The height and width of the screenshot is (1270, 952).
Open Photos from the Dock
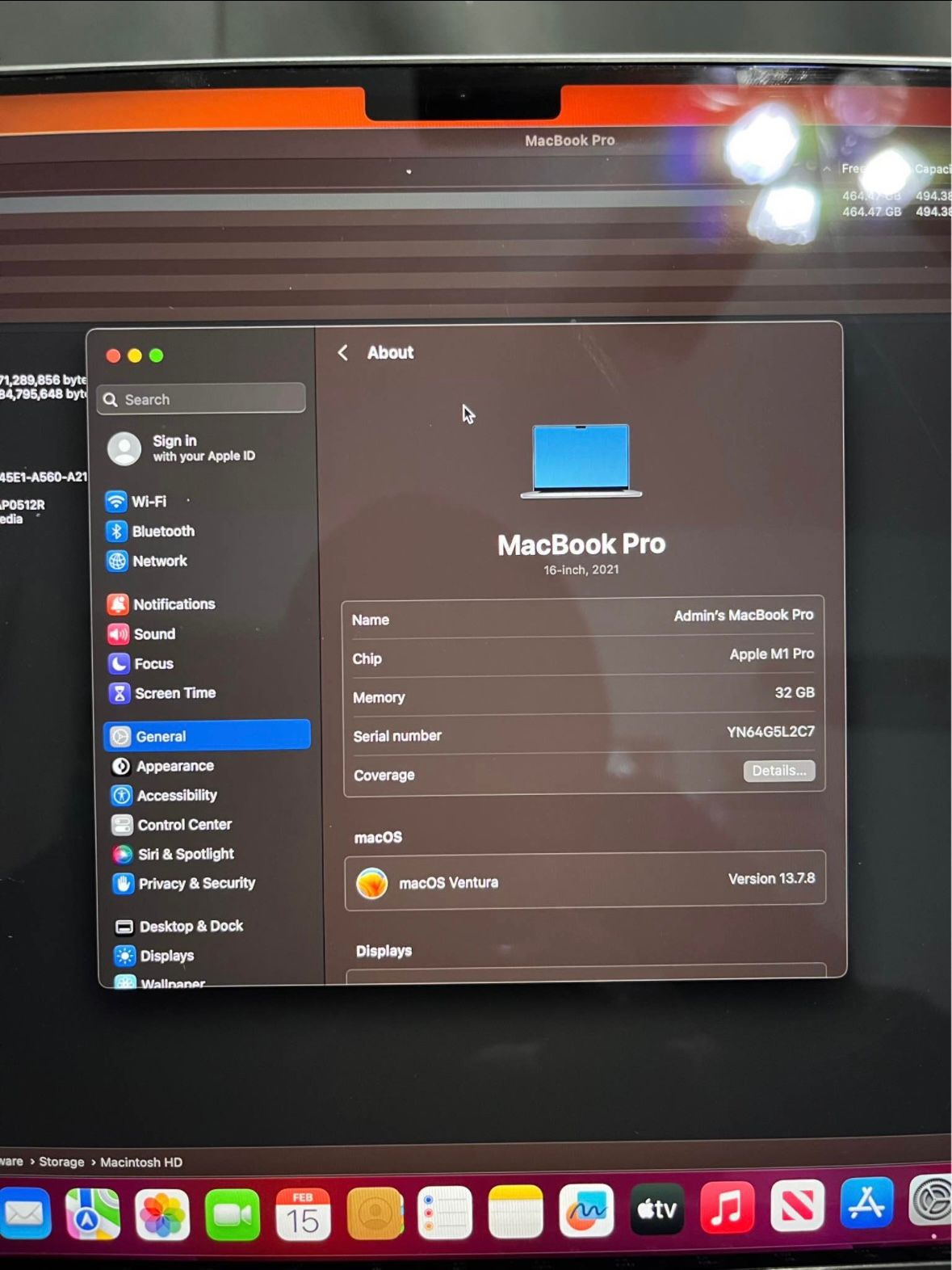click(x=162, y=1214)
